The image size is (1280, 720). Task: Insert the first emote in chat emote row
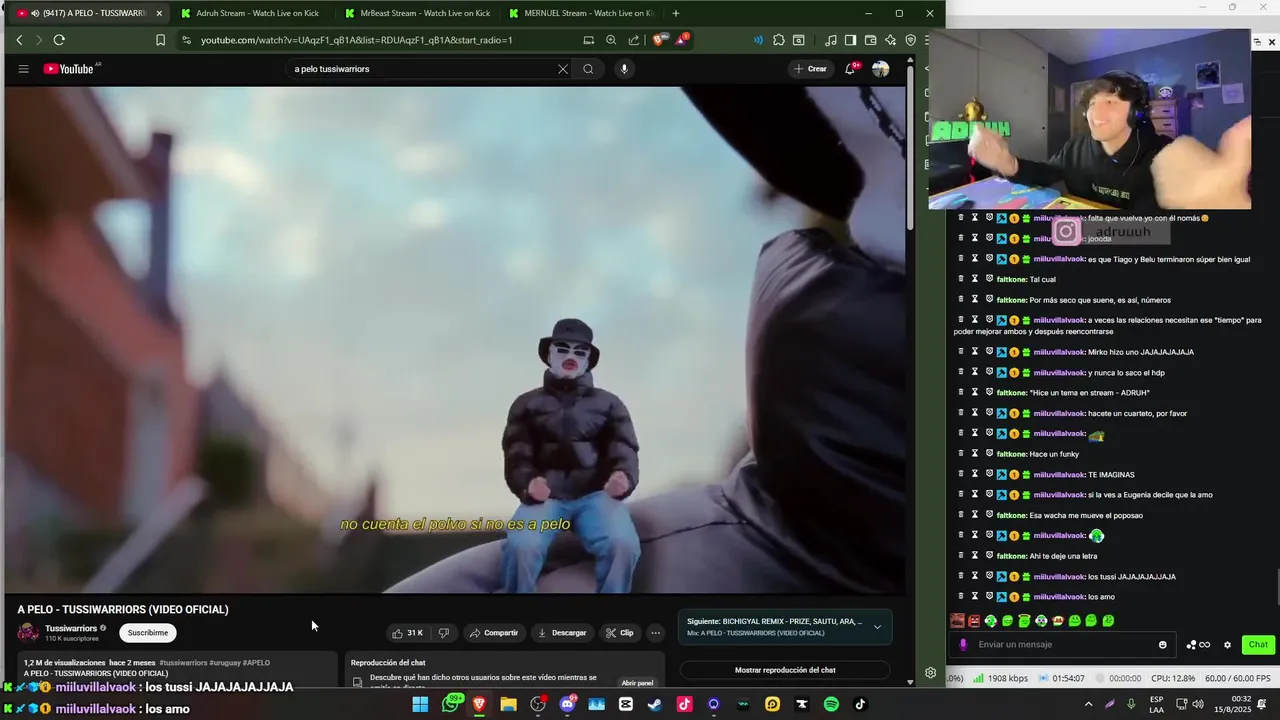coord(957,621)
